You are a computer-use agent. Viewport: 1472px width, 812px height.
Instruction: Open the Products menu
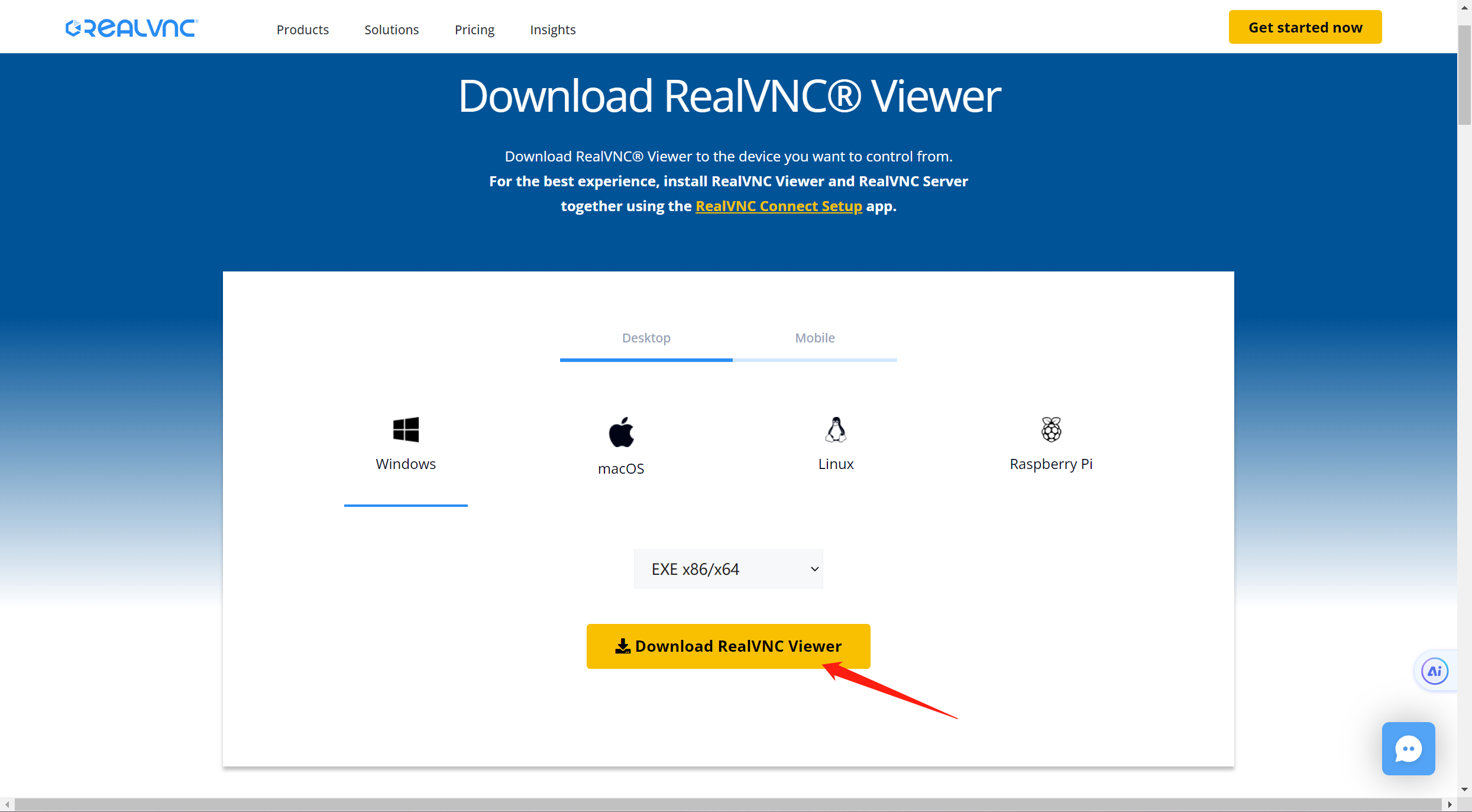[302, 30]
